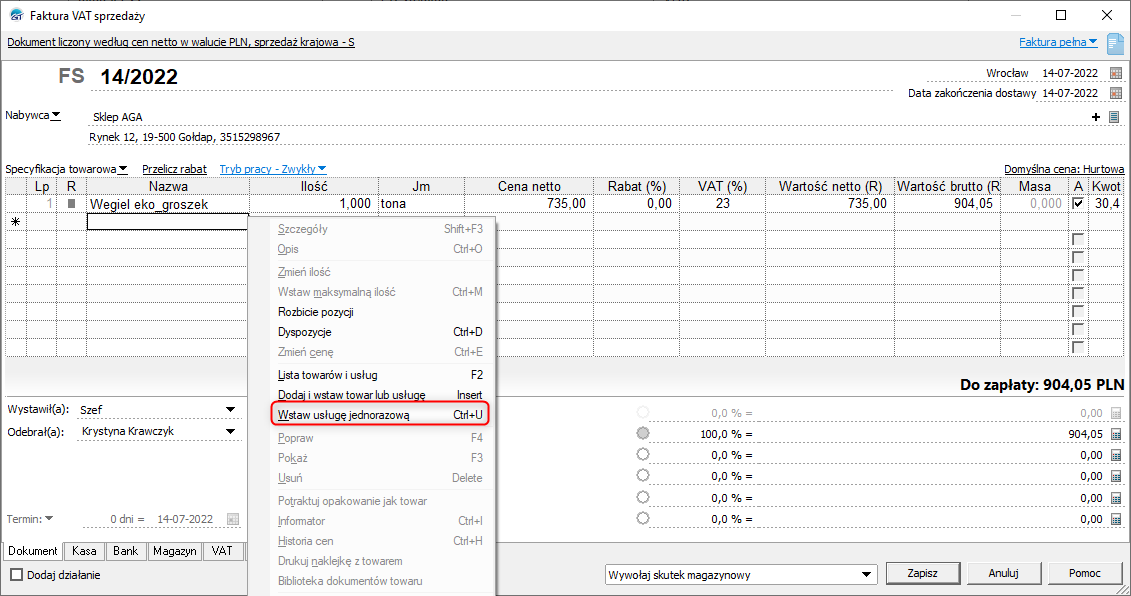Open buyer list icon beside plus
1131x596 pixels.
(1114, 117)
